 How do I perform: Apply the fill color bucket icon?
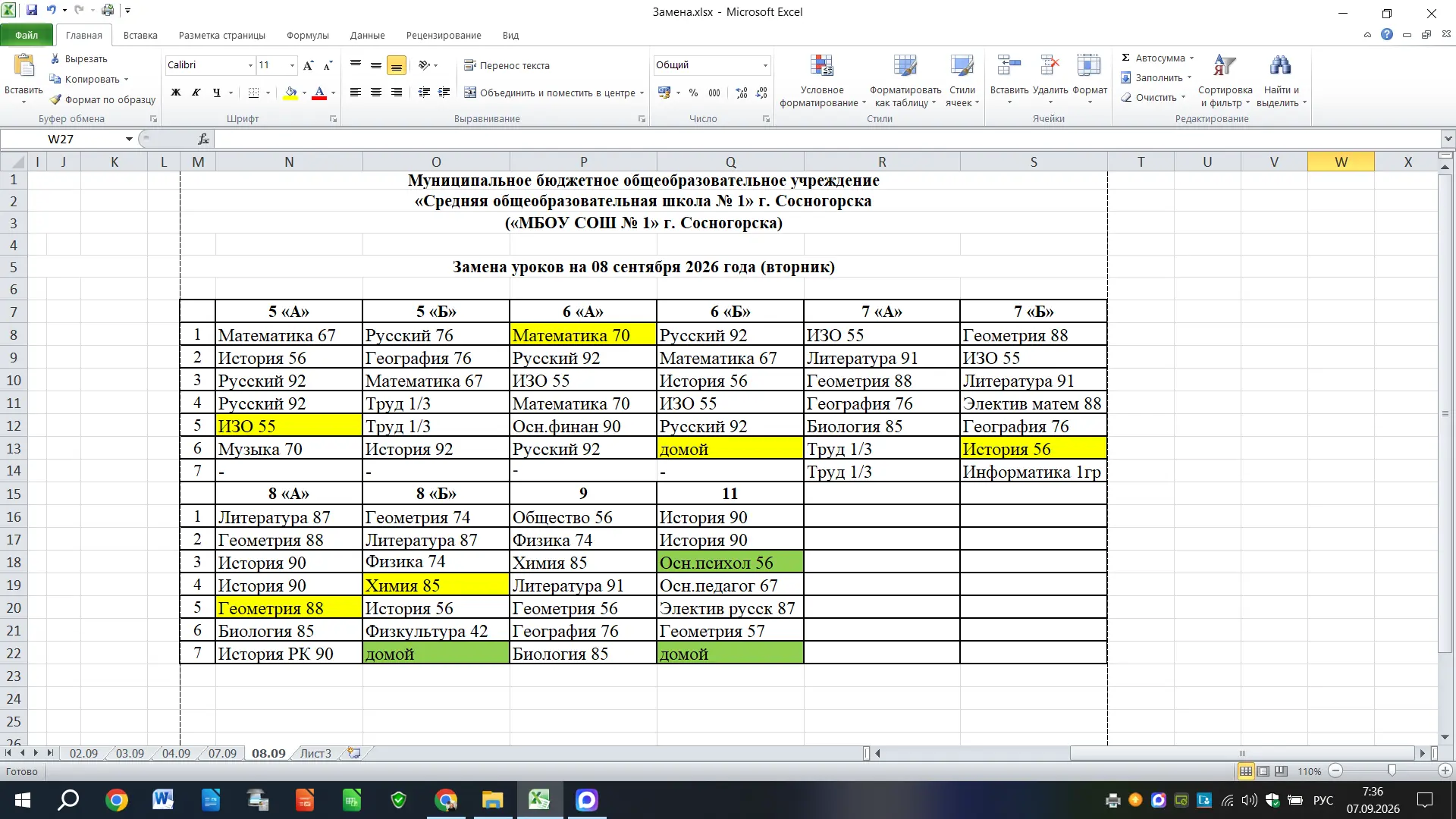(x=290, y=93)
